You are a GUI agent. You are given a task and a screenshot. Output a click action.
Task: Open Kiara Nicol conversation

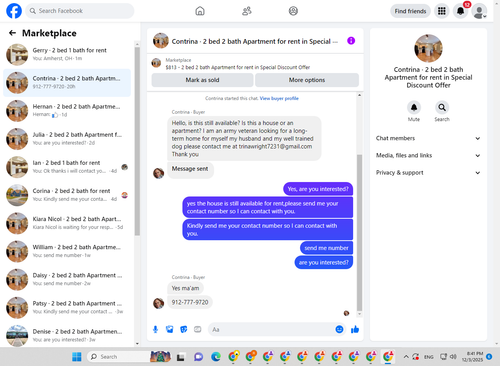tap(67, 223)
